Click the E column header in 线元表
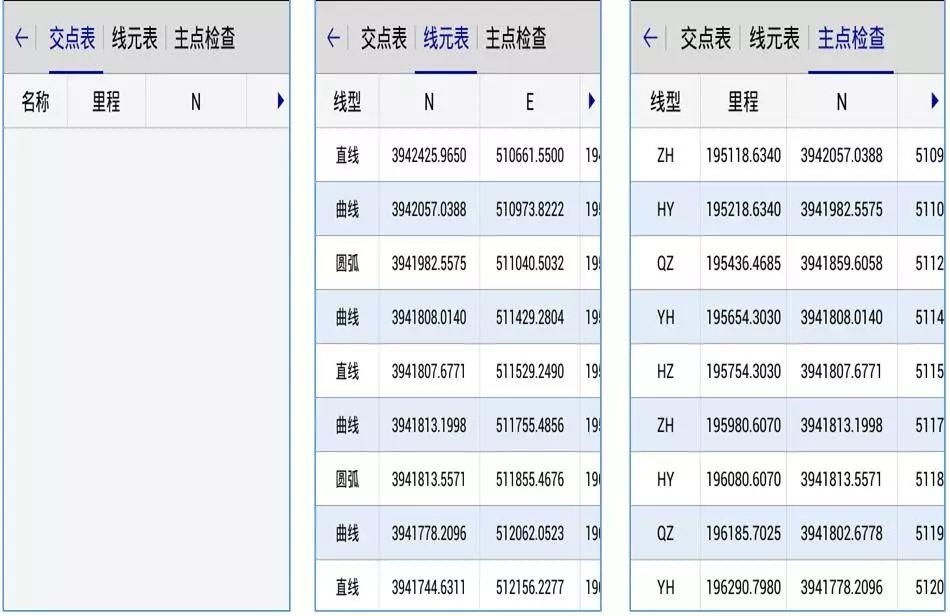The height and width of the screenshot is (616, 950). click(x=530, y=100)
